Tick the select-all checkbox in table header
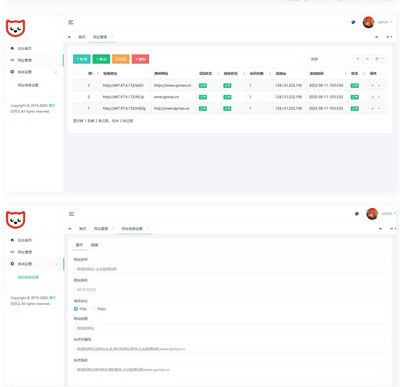The width and height of the screenshot is (400, 387). pos(78,73)
